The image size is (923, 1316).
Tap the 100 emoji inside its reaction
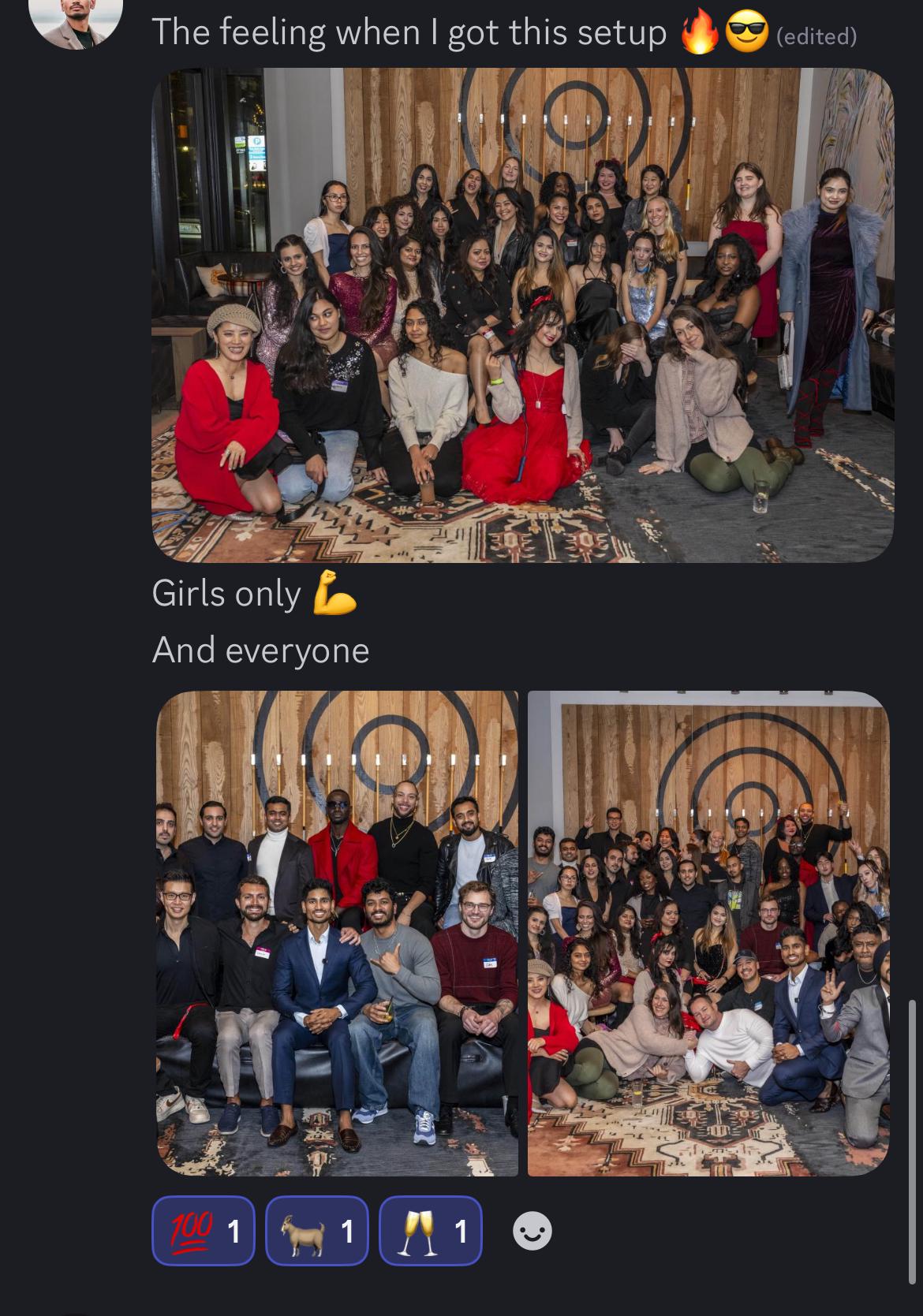pos(192,1231)
